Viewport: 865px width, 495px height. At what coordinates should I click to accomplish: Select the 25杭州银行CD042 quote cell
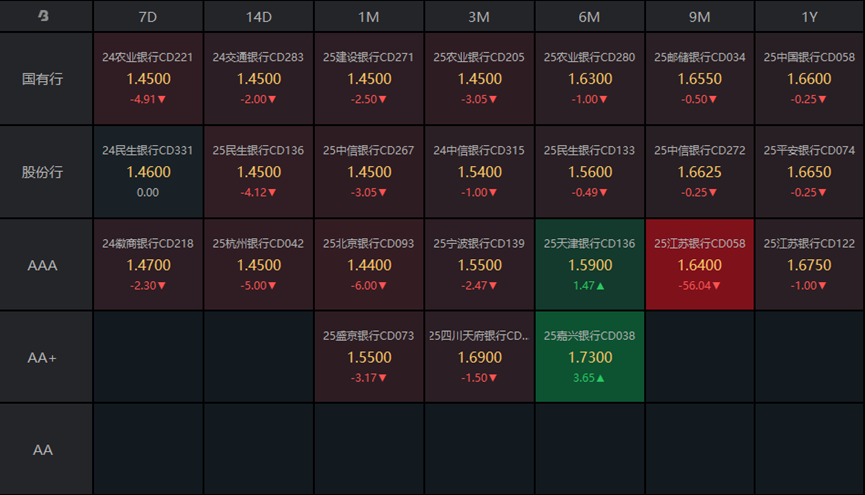click(258, 265)
